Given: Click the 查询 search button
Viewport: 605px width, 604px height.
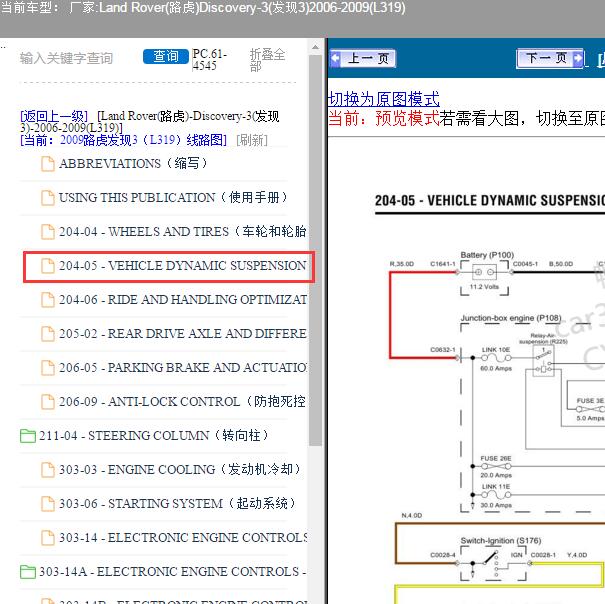Looking at the screenshot, I should tap(166, 57).
